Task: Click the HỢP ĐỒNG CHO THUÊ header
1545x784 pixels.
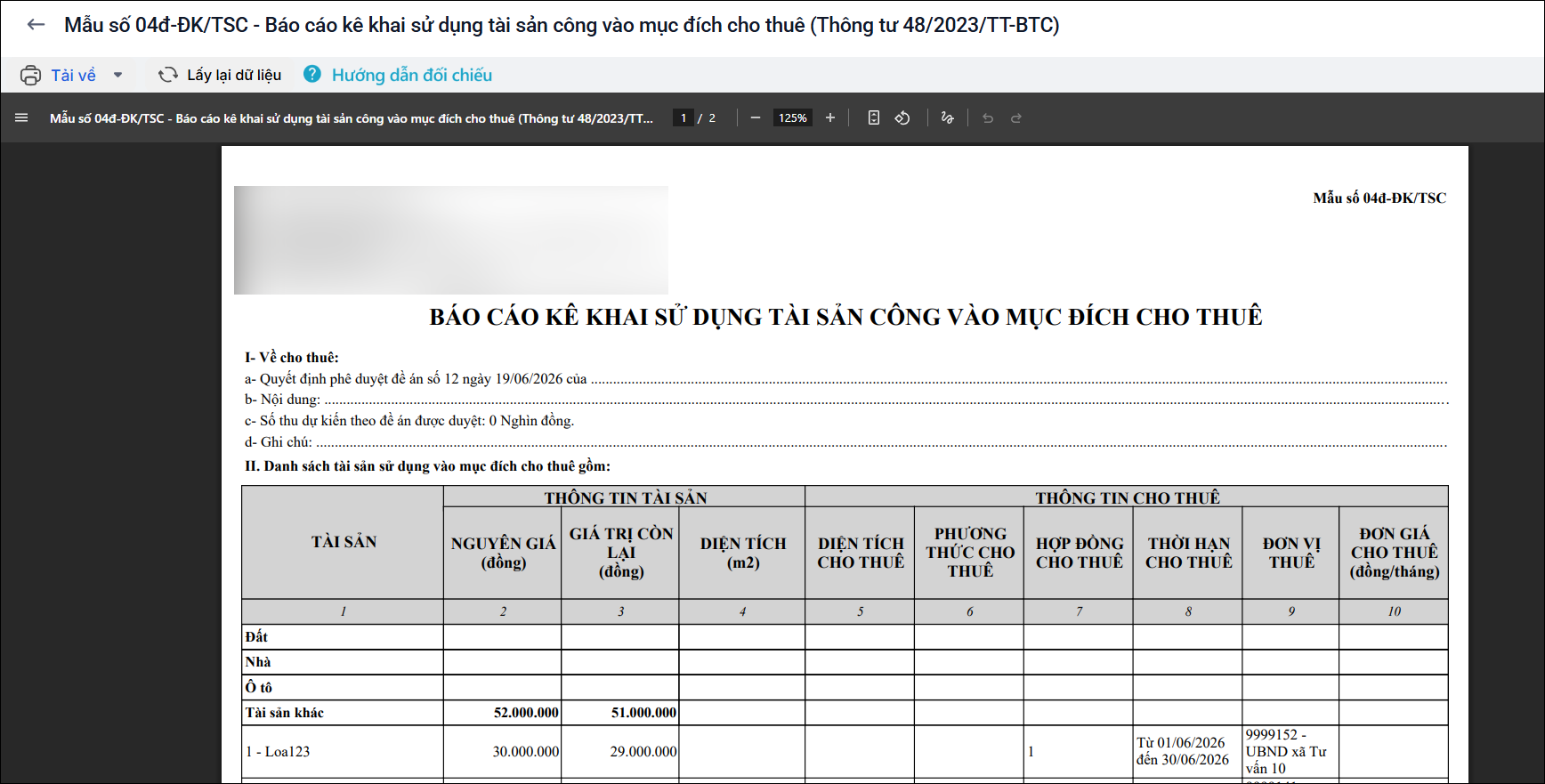Action: pyautogui.click(x=1080, y=553)
